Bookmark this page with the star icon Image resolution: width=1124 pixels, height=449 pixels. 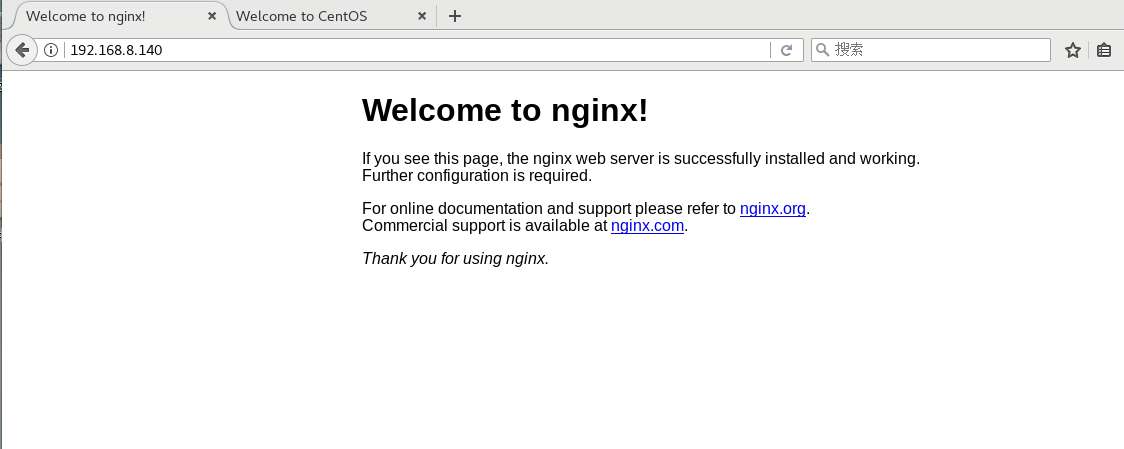coord(1072,49)
